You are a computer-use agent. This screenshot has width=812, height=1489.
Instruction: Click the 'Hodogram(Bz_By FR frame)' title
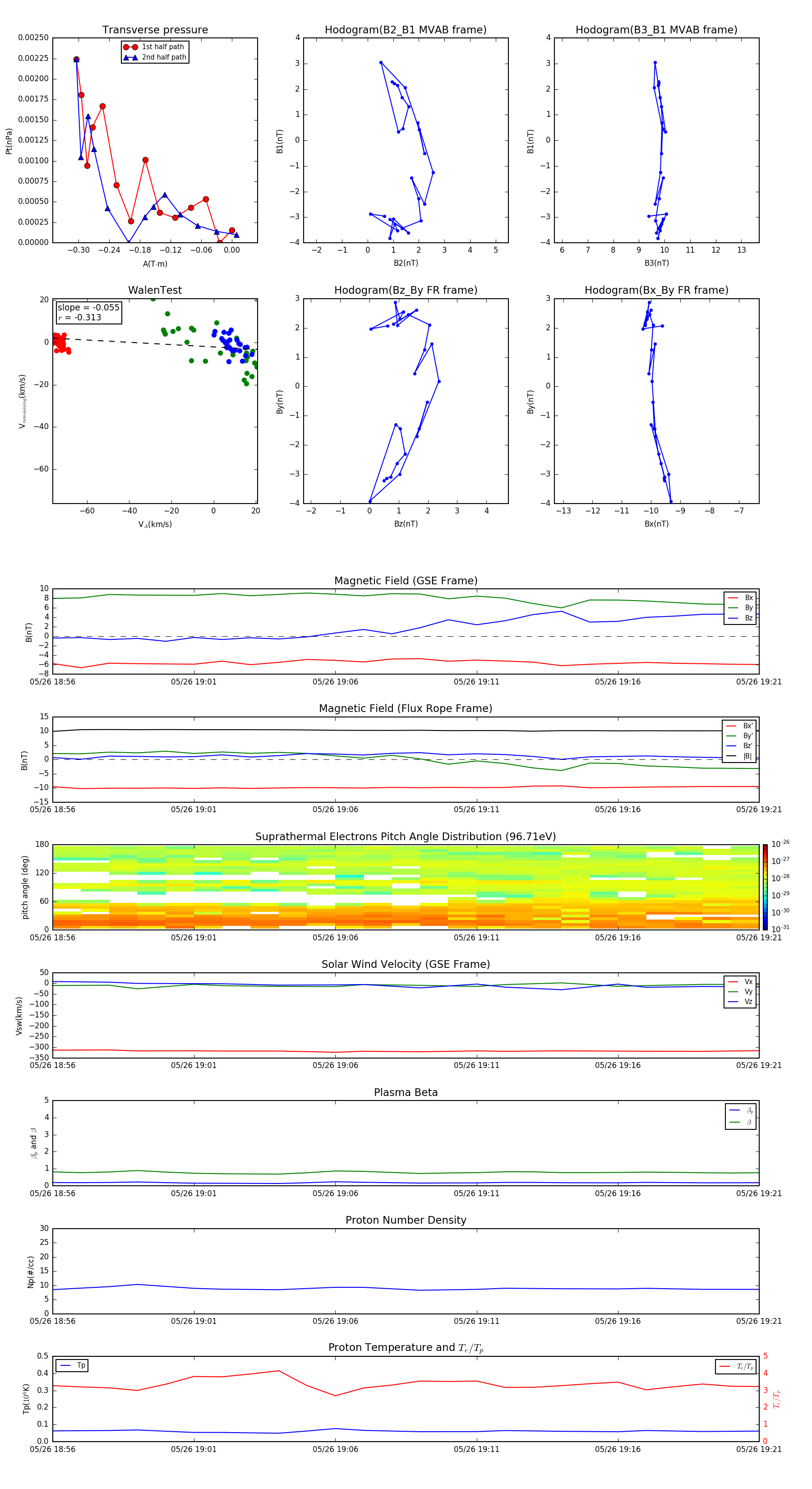tap(406, 290)
